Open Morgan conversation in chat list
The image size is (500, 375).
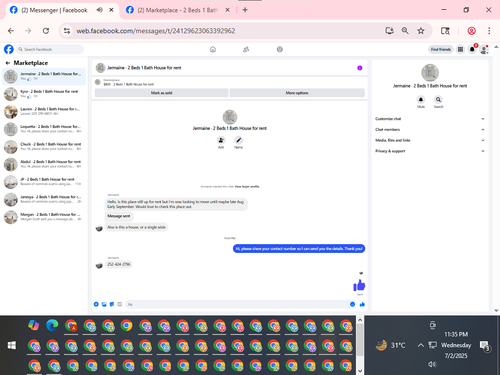pyautogui.click(x=44, y=217)
